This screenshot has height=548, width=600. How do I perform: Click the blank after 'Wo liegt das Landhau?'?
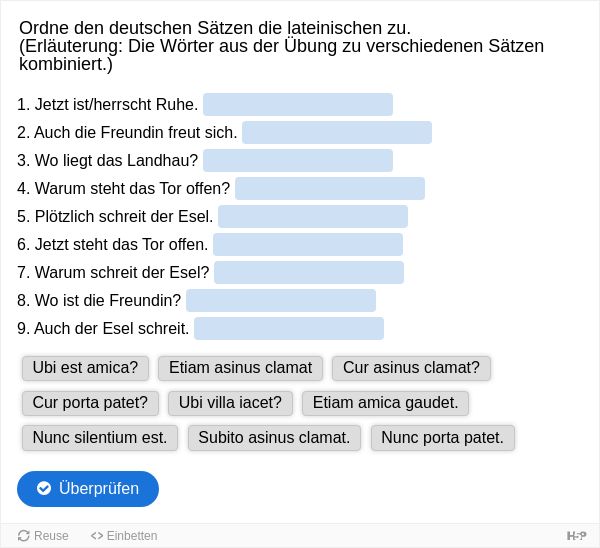coord(298,160)
